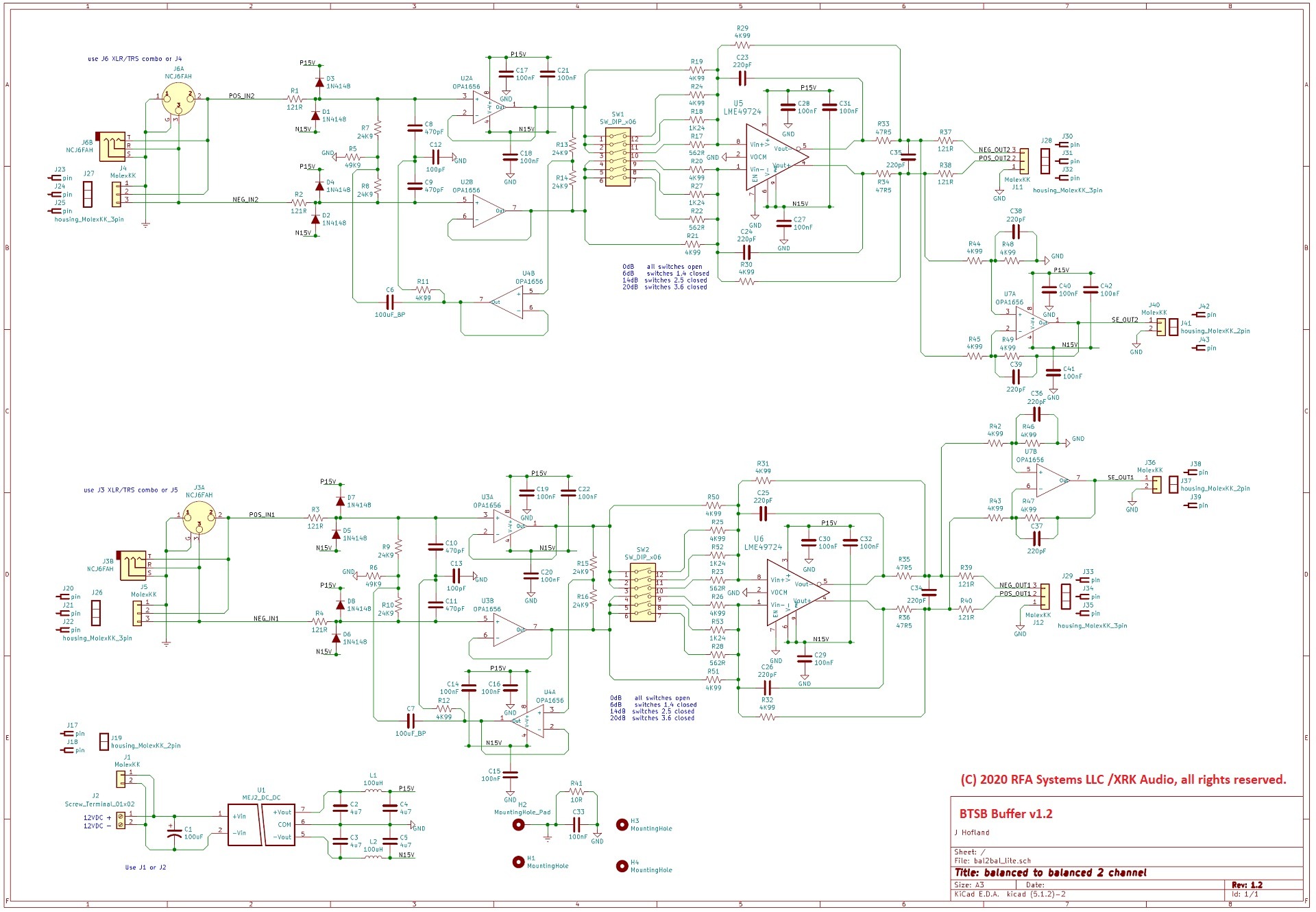
Task: Click the J1 MolexKK power connector
Action: coord(121,779)
